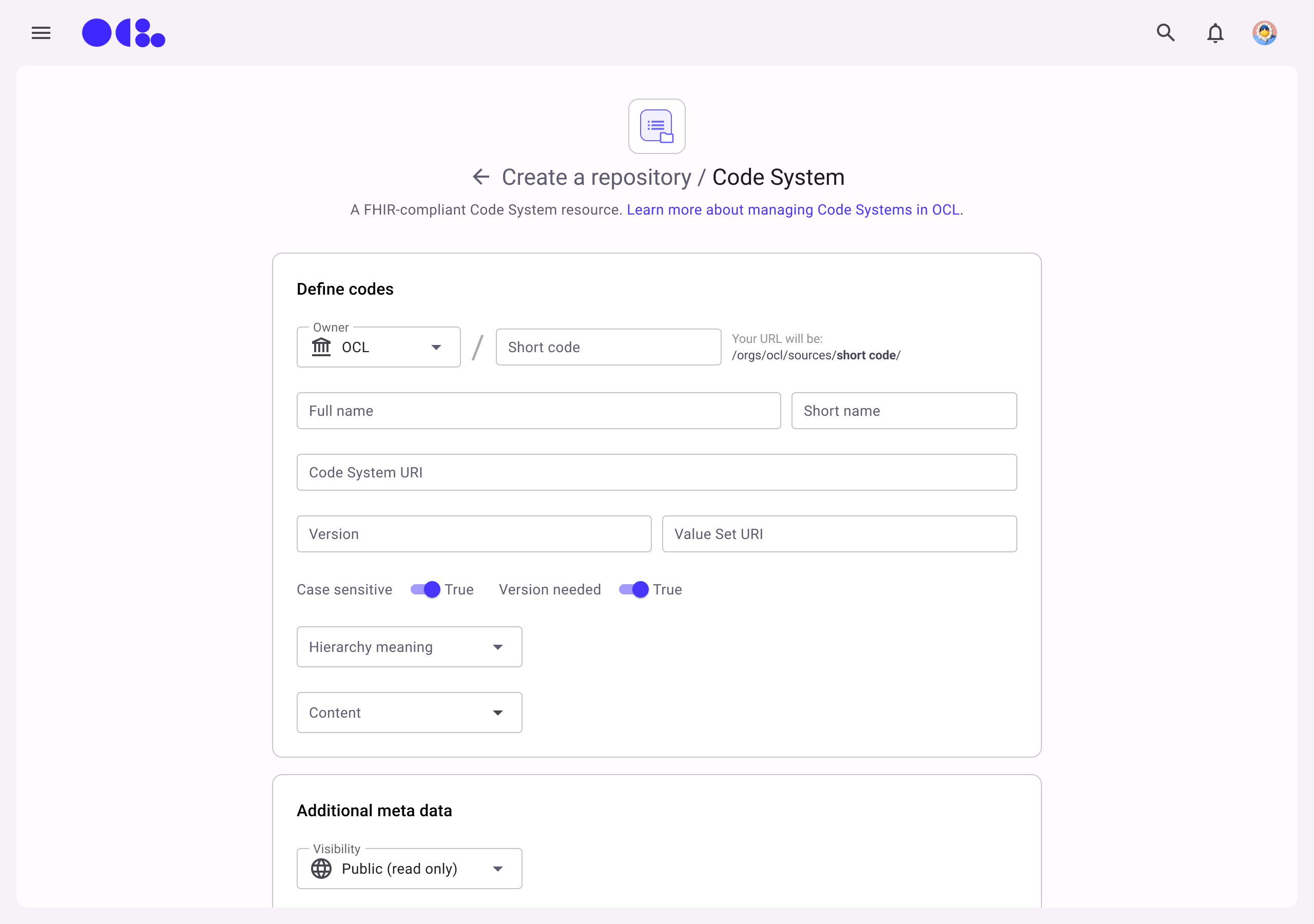
Task: Focus the Full name field
Action: tap(538, 411)
